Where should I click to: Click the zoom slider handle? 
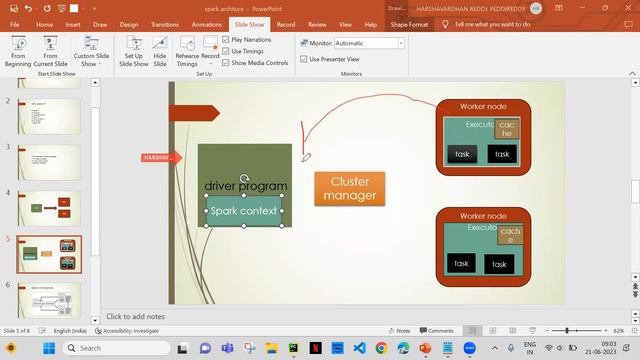pos(567,331)
